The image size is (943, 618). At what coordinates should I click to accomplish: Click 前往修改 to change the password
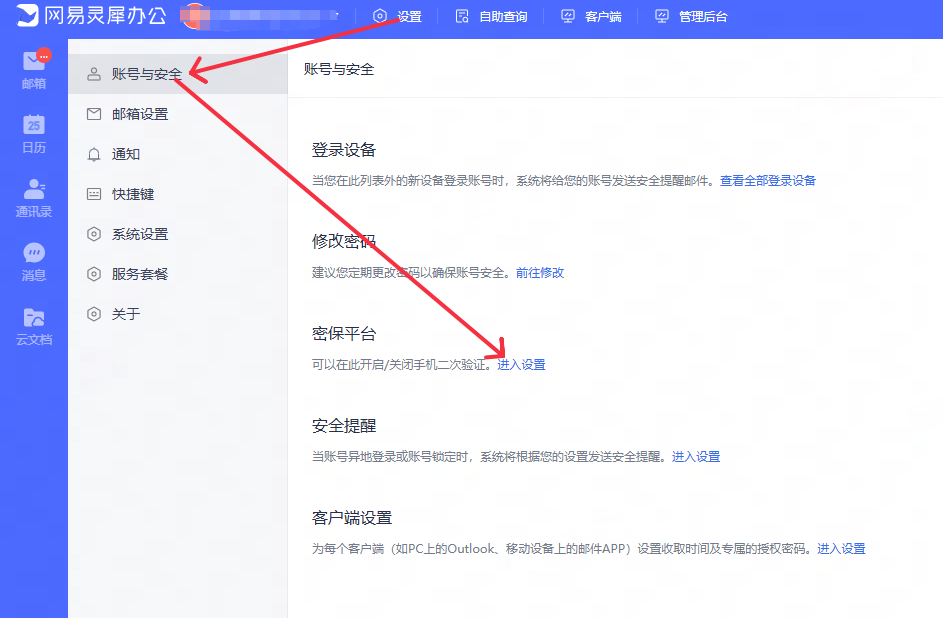click(542, 271)
